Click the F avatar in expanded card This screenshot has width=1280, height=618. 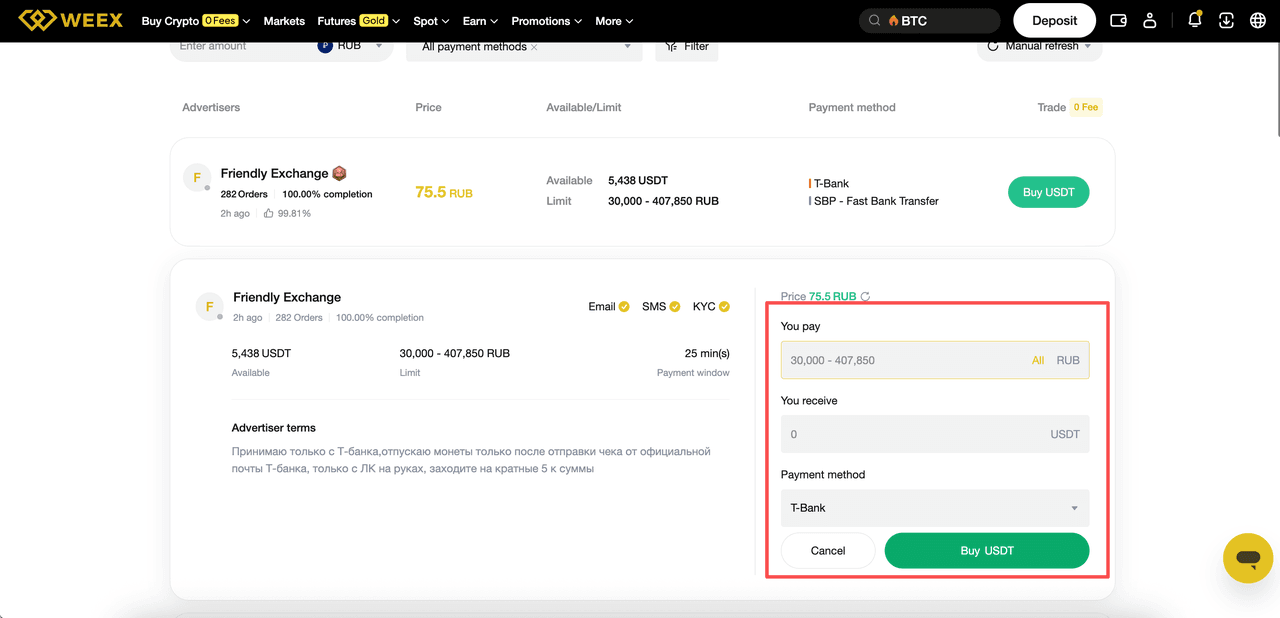pos(209,307)
